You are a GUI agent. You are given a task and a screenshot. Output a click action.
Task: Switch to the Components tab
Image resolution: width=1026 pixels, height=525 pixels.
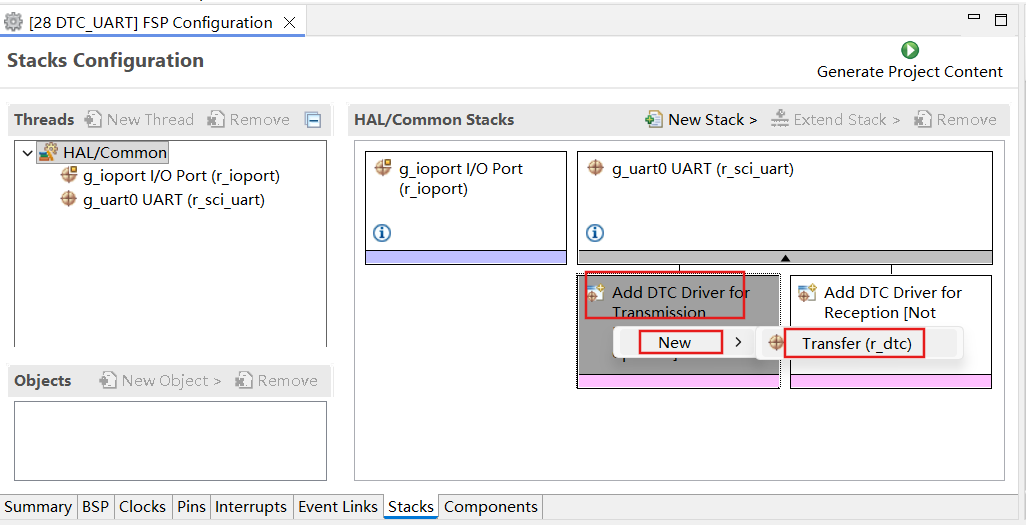[491, 507]
